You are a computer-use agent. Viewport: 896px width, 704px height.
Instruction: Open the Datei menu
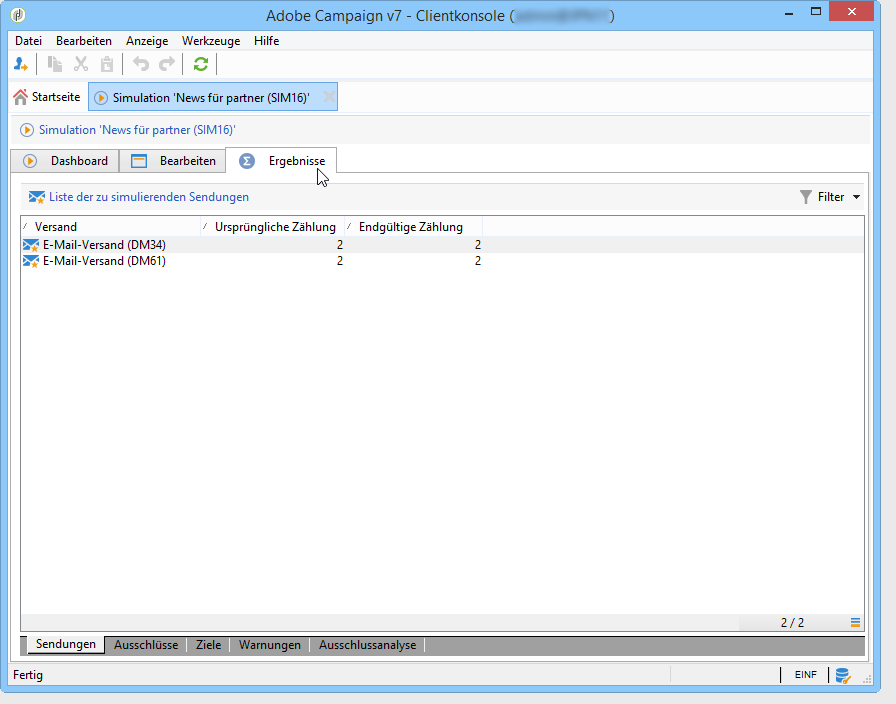(x=29, y=41)
